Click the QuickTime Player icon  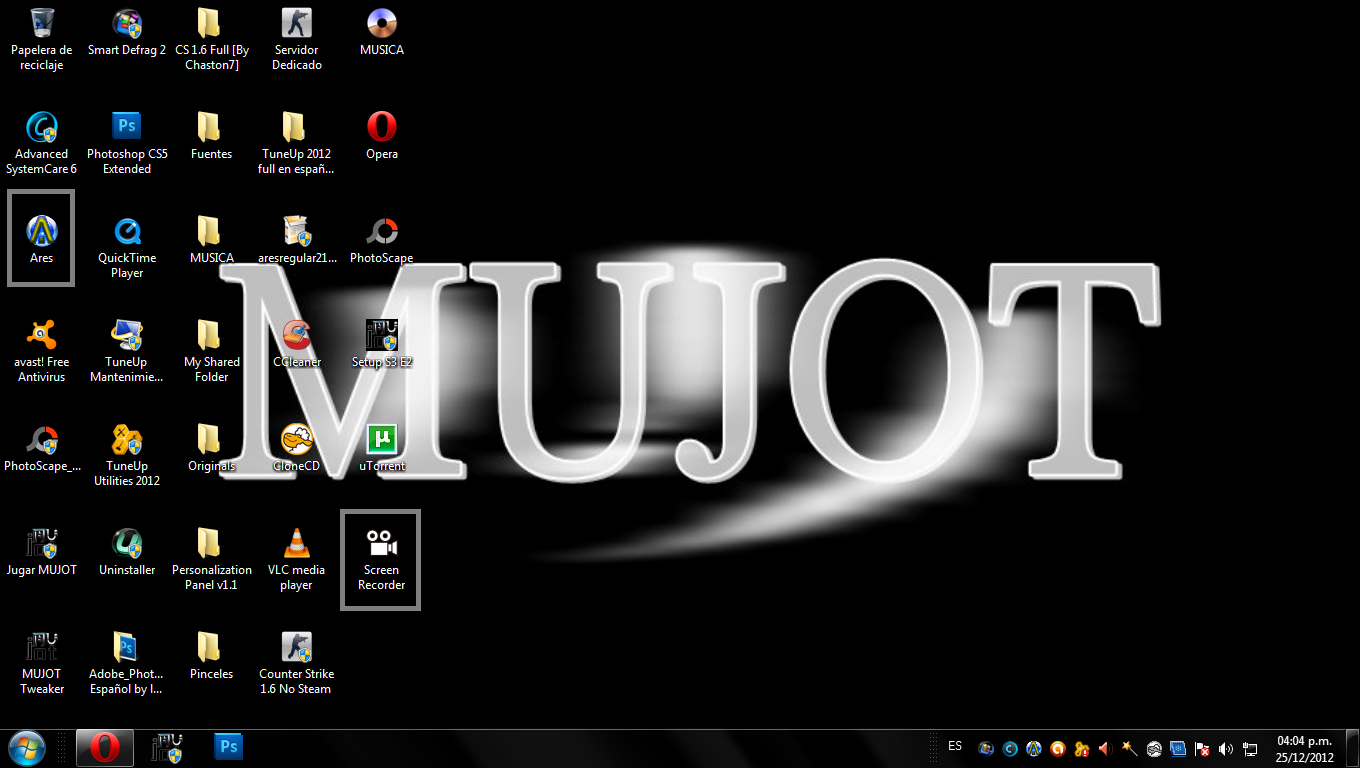(127, 232)
